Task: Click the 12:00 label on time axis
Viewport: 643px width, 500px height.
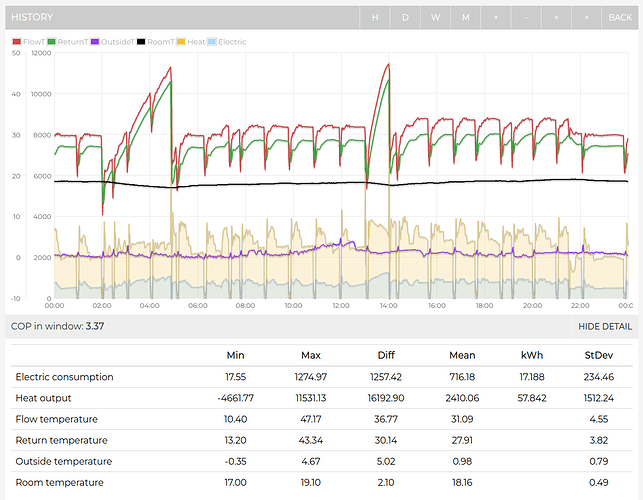Action: 341,306
